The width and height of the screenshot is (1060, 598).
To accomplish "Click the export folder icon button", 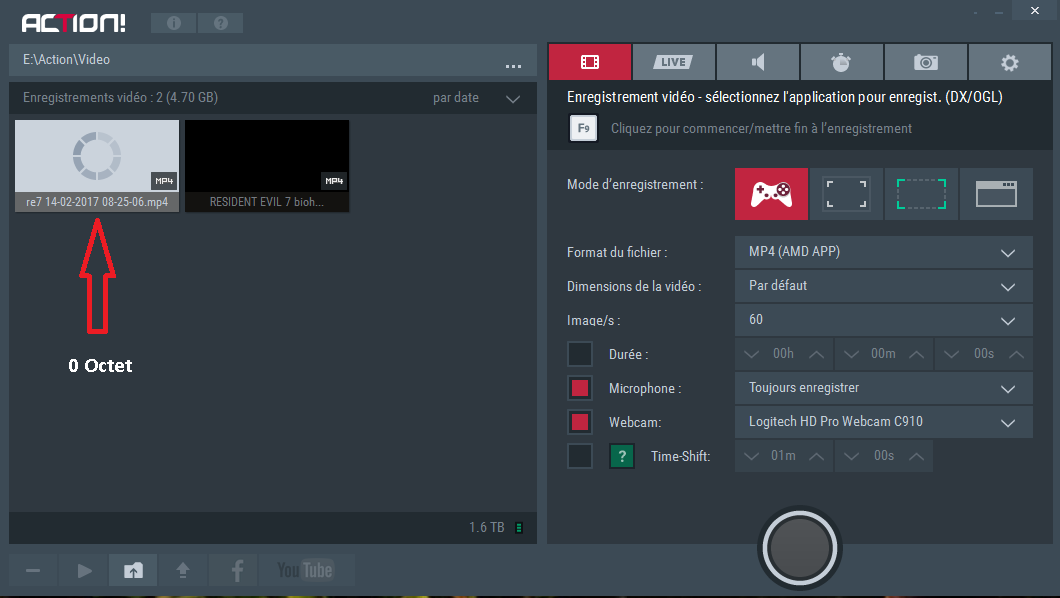I will [x=133, y=570].
